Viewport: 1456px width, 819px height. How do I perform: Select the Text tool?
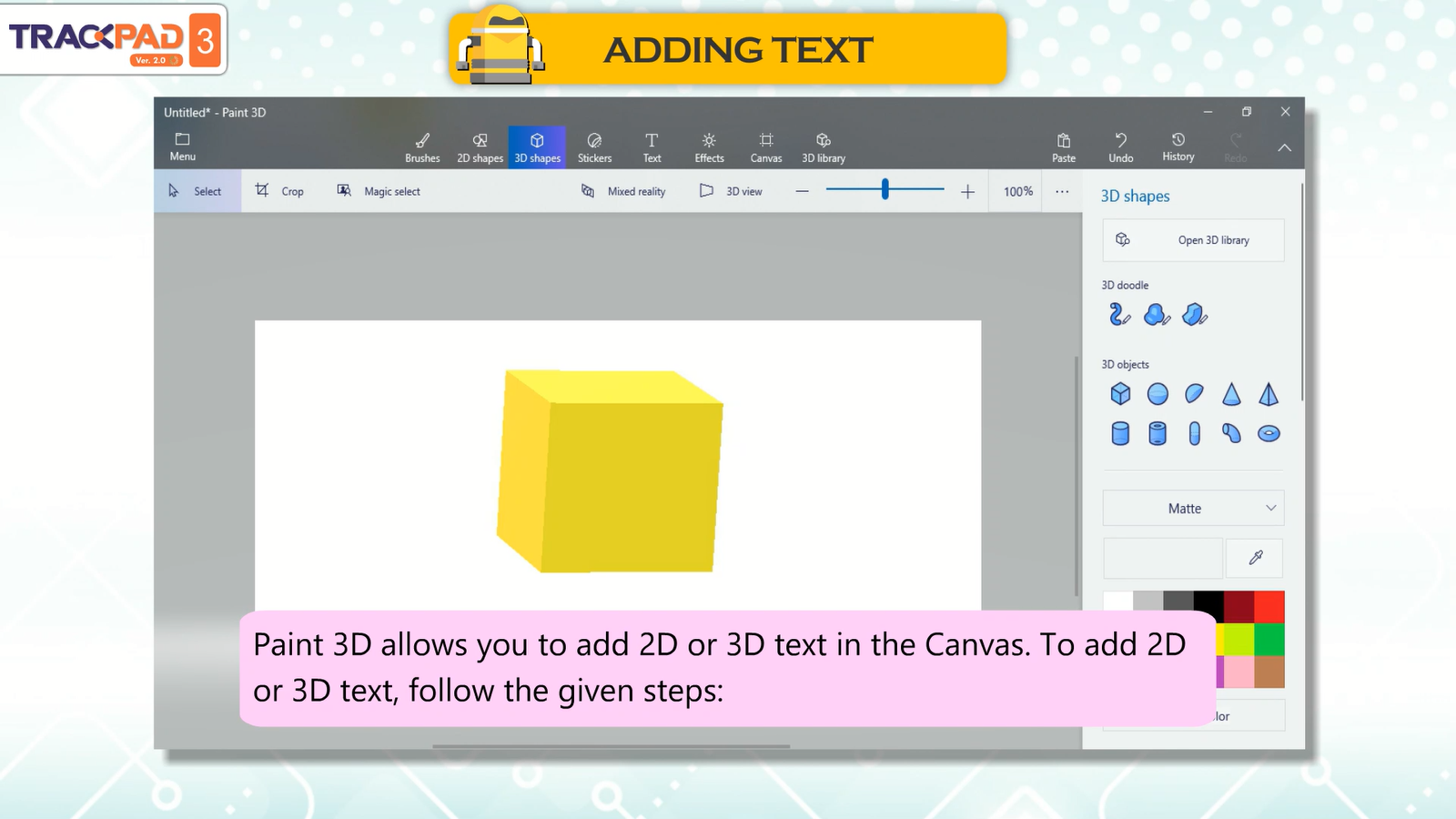click(x=652, y=147)
